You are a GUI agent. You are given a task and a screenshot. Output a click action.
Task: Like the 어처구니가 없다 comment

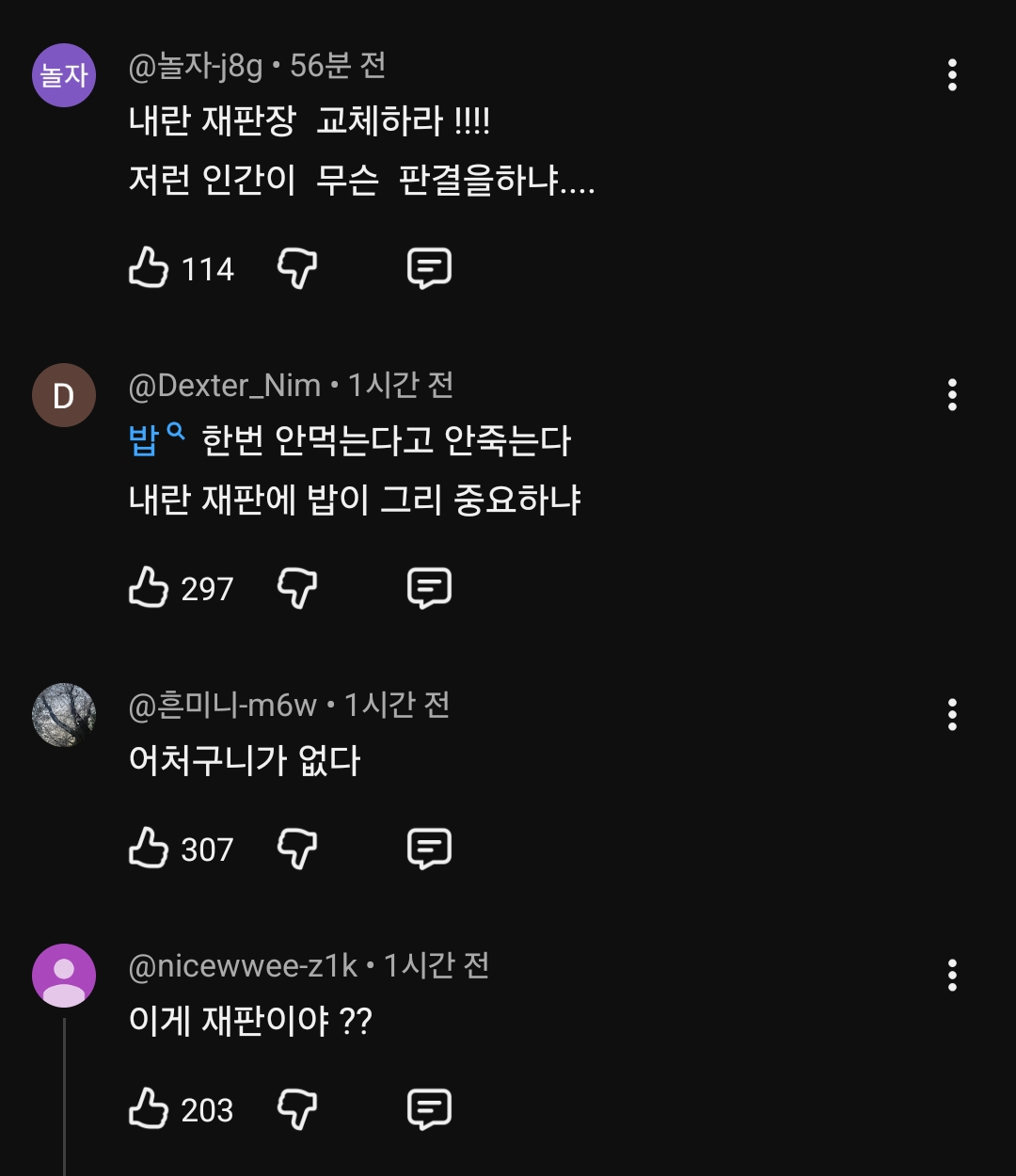(149, 849)
